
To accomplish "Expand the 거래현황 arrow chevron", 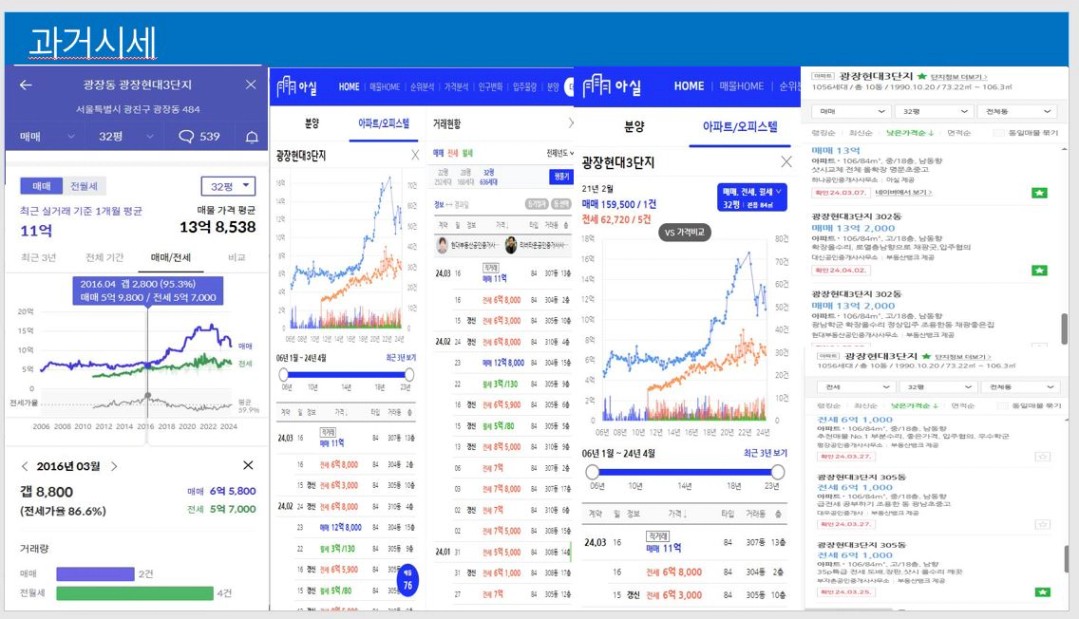I will pos(570,123).
